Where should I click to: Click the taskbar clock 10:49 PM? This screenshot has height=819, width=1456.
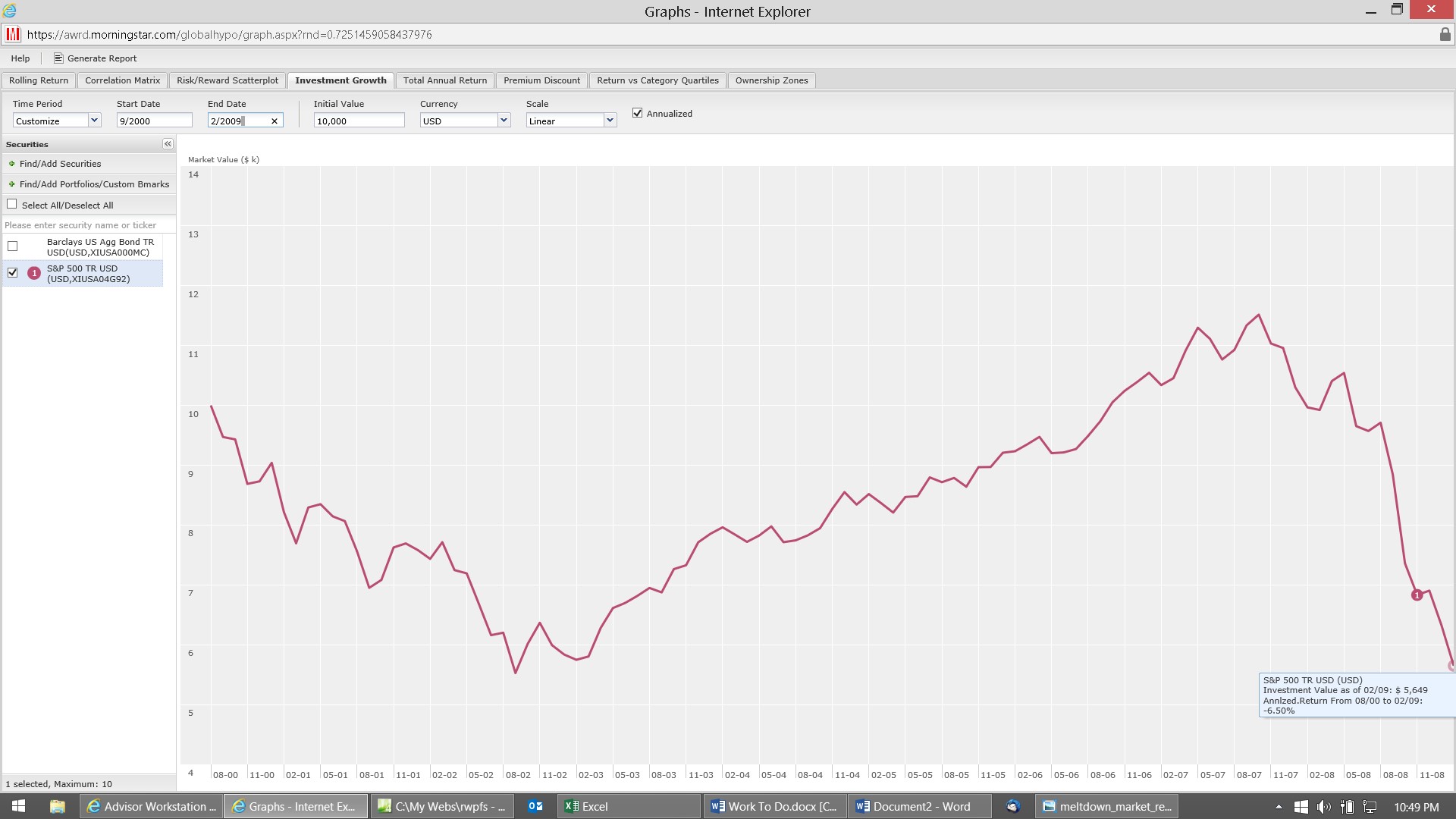pyautogui.click(x=1416, y=807)
